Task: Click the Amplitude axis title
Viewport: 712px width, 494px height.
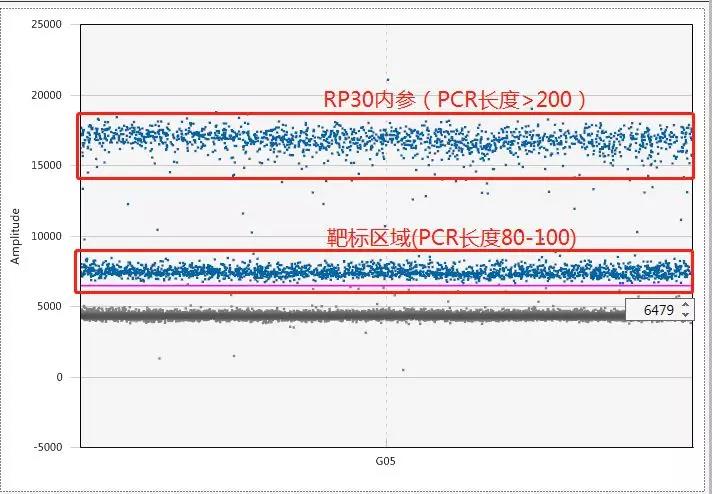Action: point(15,236)
